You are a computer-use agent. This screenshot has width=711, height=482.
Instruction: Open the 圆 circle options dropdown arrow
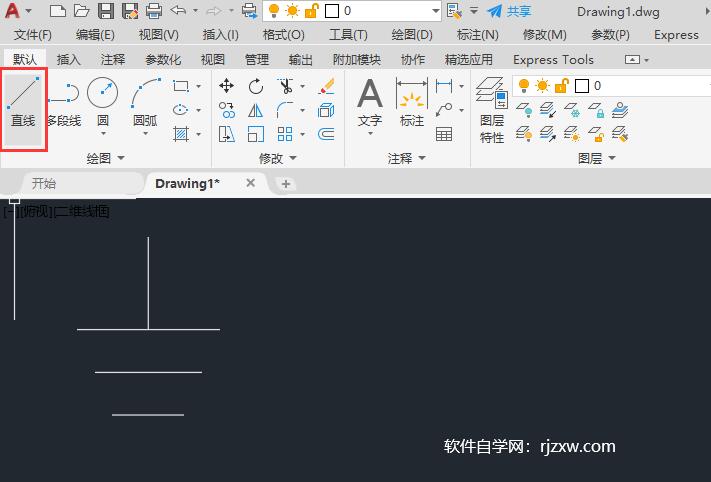point(103,134)
